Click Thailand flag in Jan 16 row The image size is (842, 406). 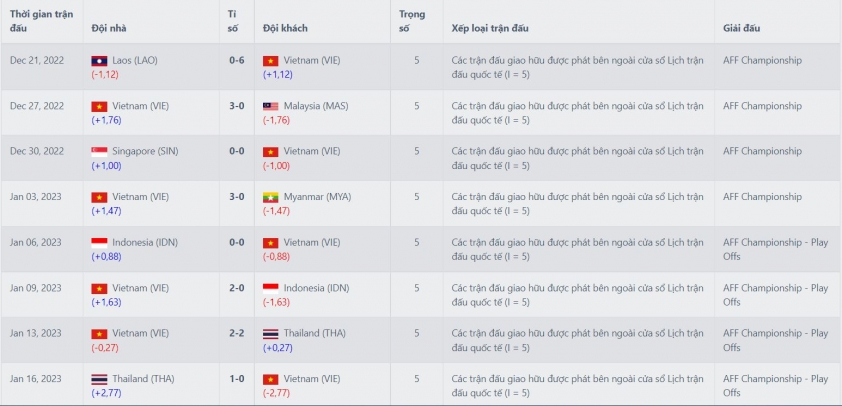pyautogui.click(x=99, y=380)
